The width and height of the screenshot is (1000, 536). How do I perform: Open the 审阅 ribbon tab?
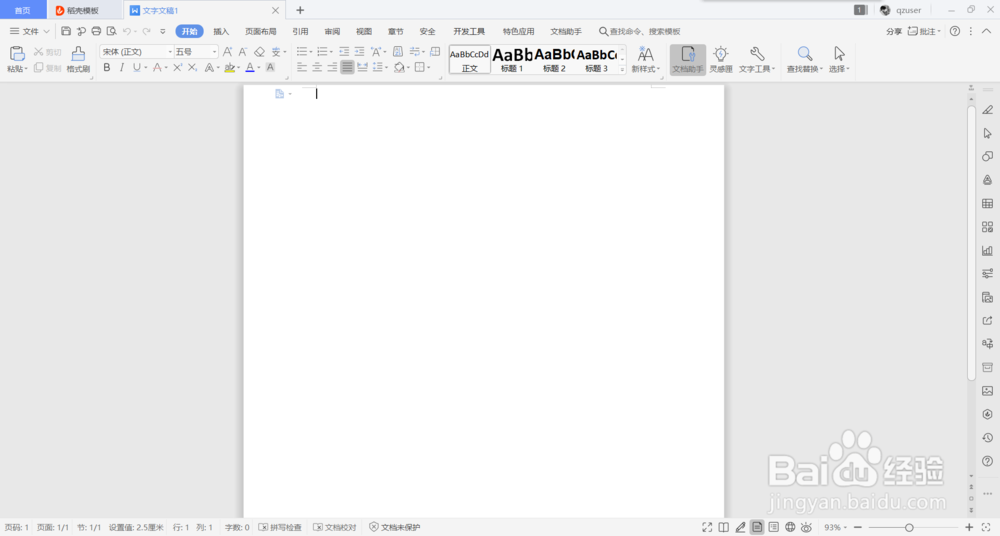(332, 31)
